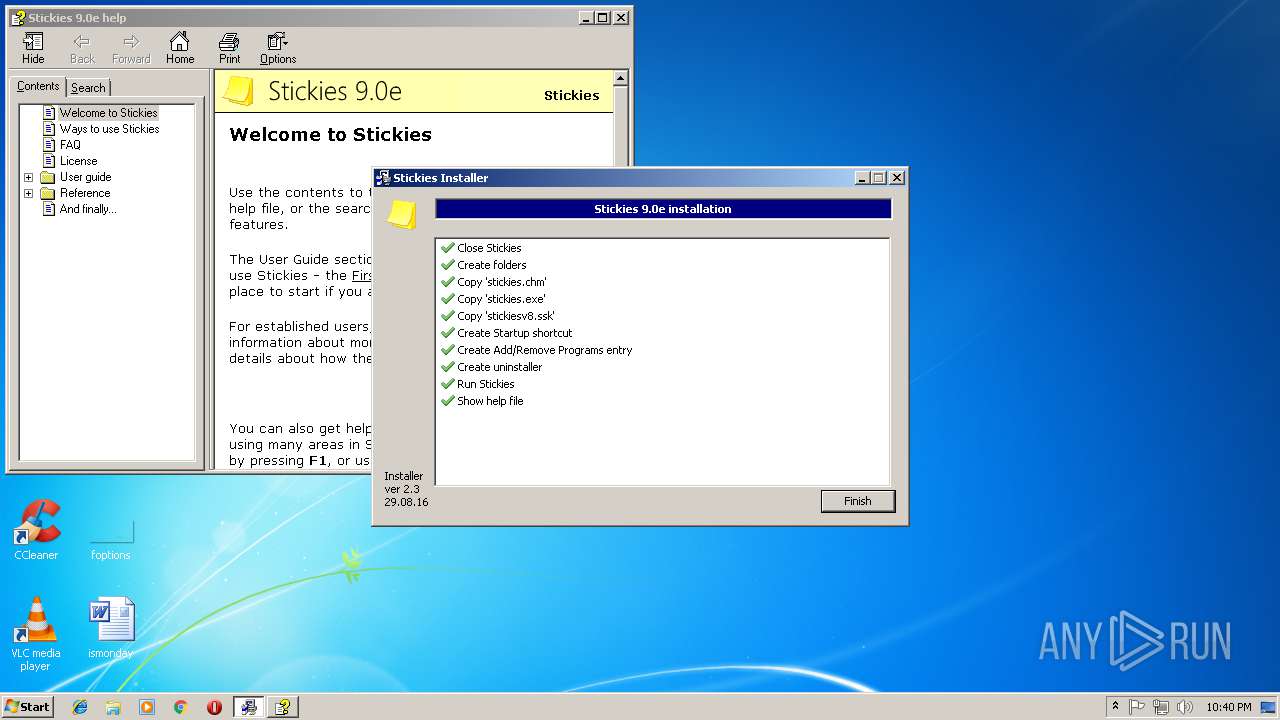
Task: Click the volume speaker tray icon
Action: point(1184,707)
